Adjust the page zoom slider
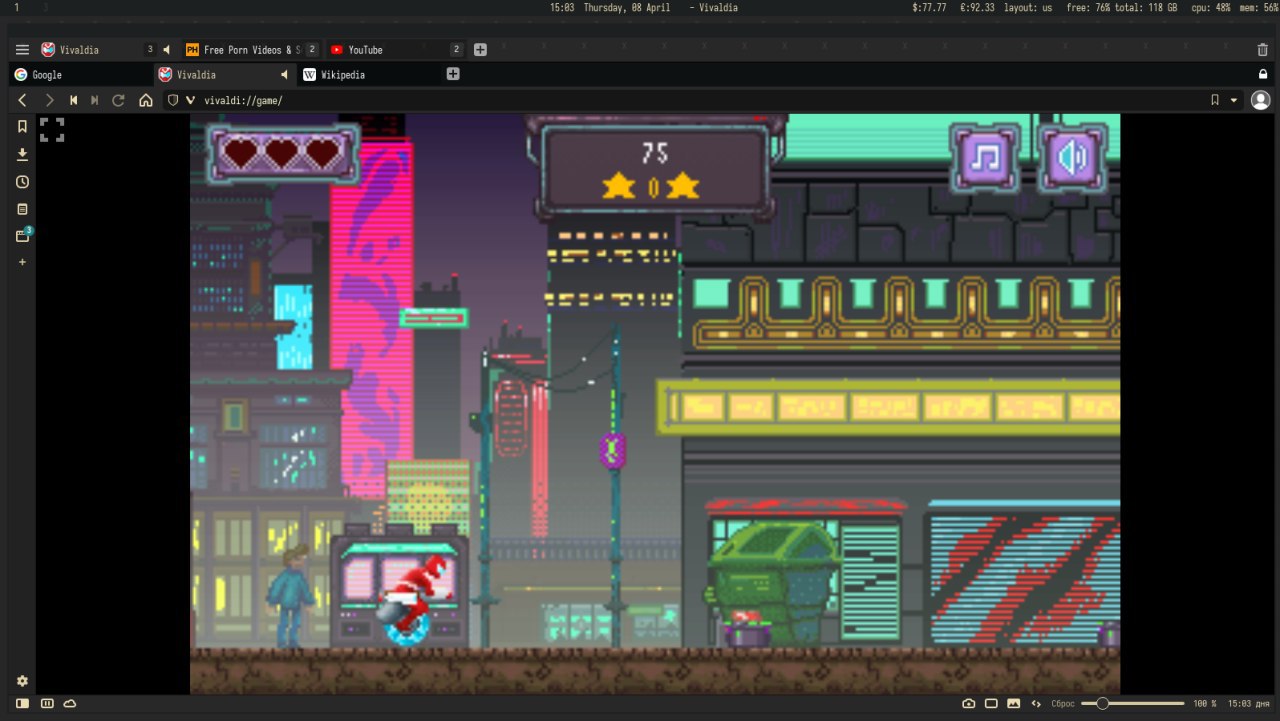The width and height of the screenshot is (1280, 721). [x=1133, y=704]
